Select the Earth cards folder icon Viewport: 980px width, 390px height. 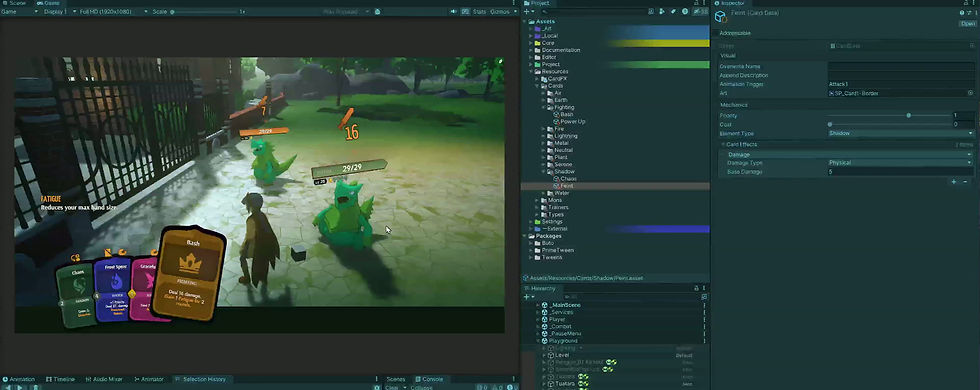[x=551, y=101]
